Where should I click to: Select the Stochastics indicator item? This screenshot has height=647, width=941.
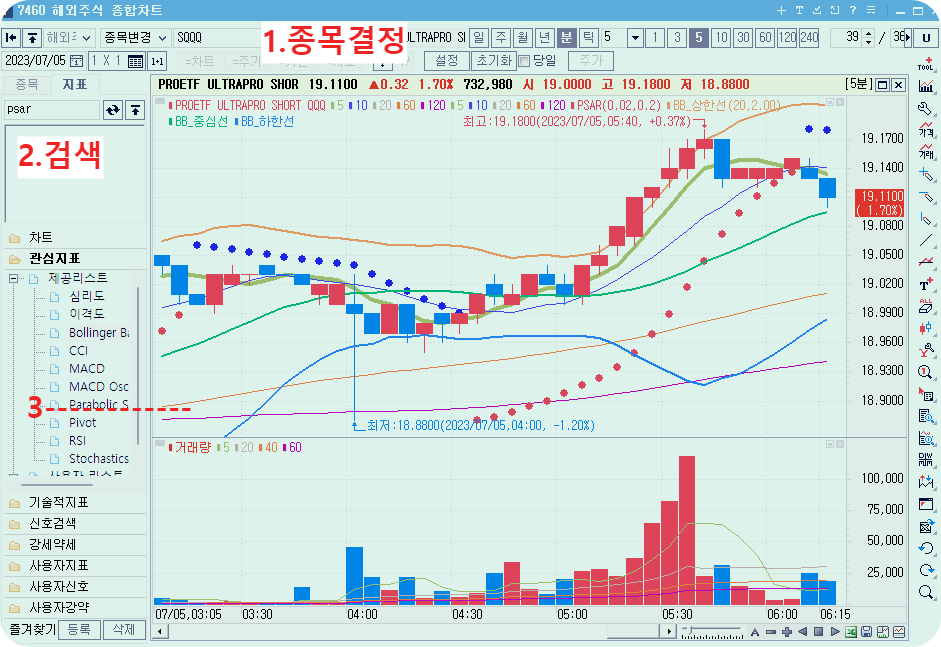pos(98,459)
